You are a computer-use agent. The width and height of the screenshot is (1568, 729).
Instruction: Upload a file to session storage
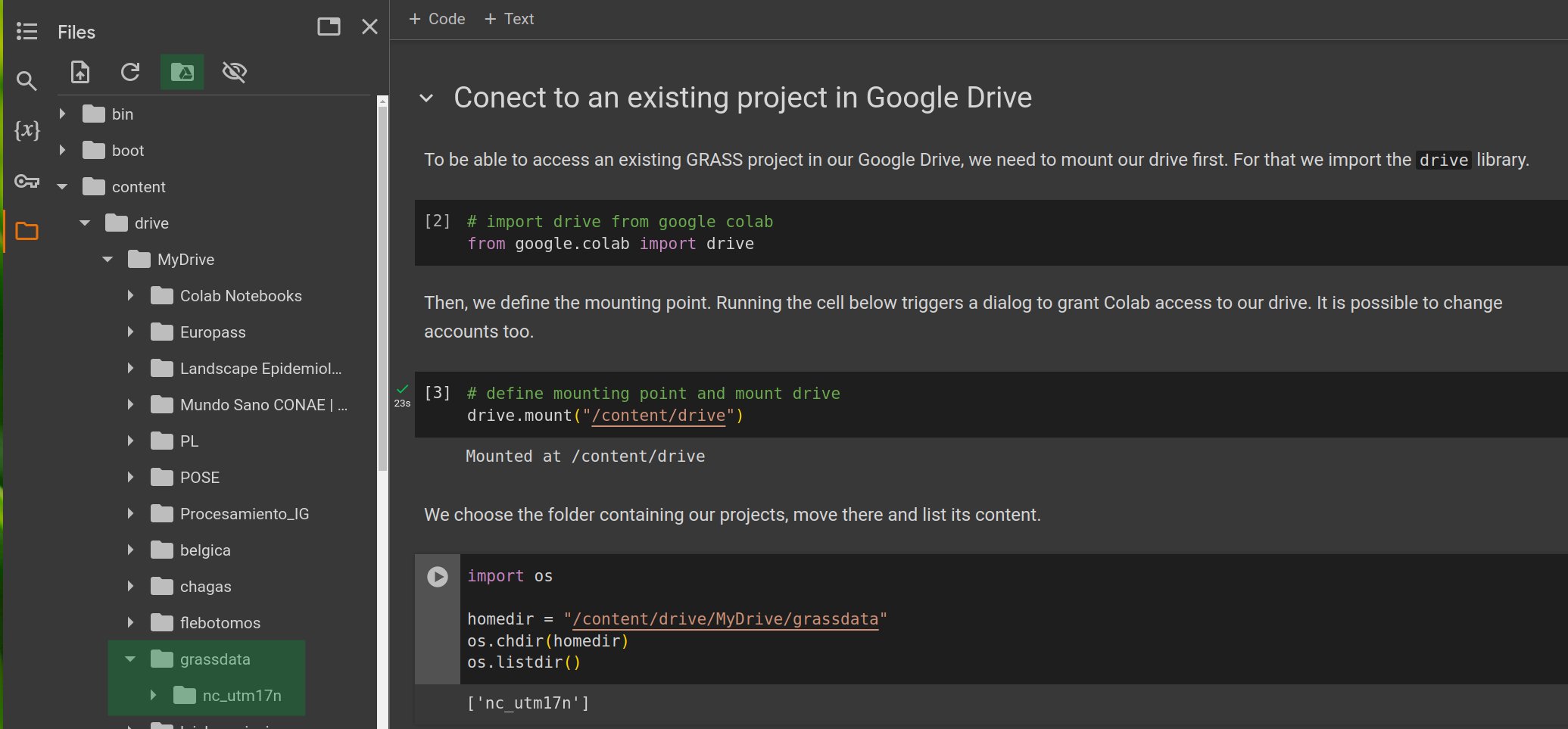pyautogui.click(x=79, y=72)
